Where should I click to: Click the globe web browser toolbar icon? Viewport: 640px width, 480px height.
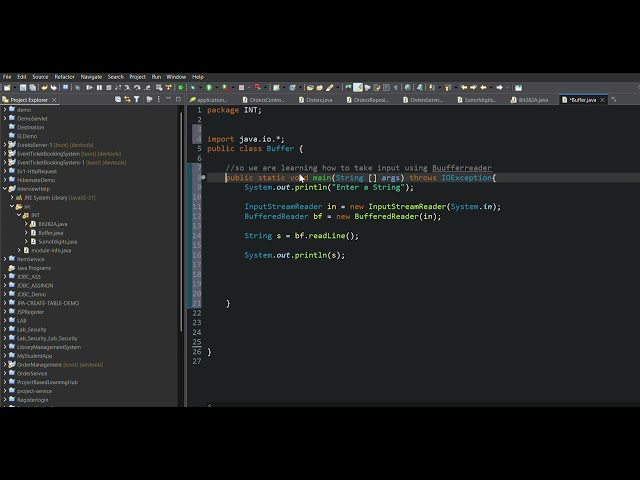(x=408, y=87)
